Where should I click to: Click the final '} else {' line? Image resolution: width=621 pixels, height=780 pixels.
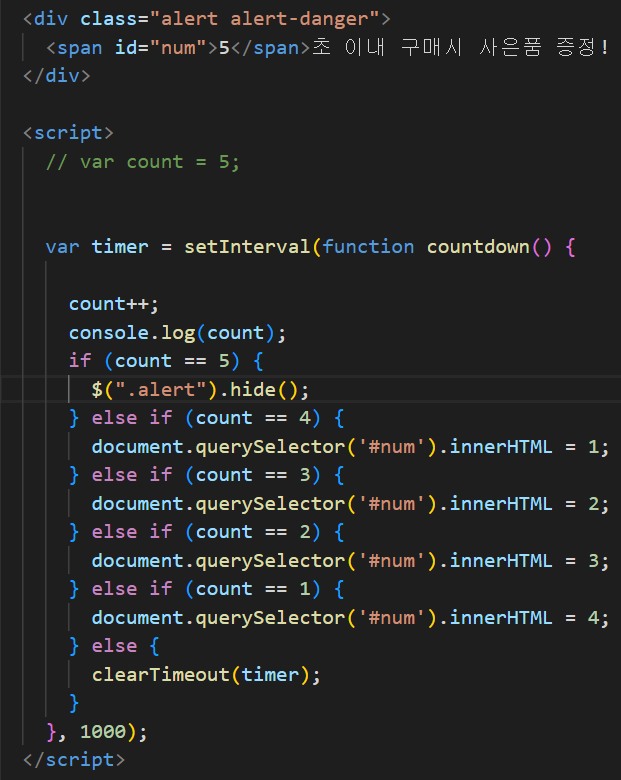pyautogui.click(x=114, y=646)
